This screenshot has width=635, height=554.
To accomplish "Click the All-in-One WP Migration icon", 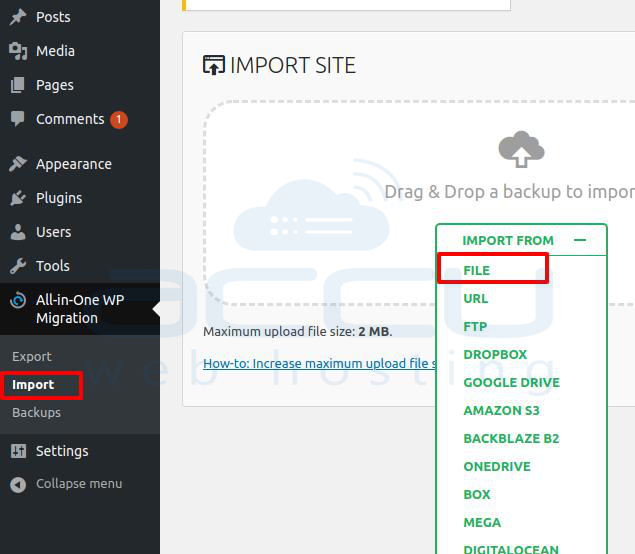I will (18, 300).
